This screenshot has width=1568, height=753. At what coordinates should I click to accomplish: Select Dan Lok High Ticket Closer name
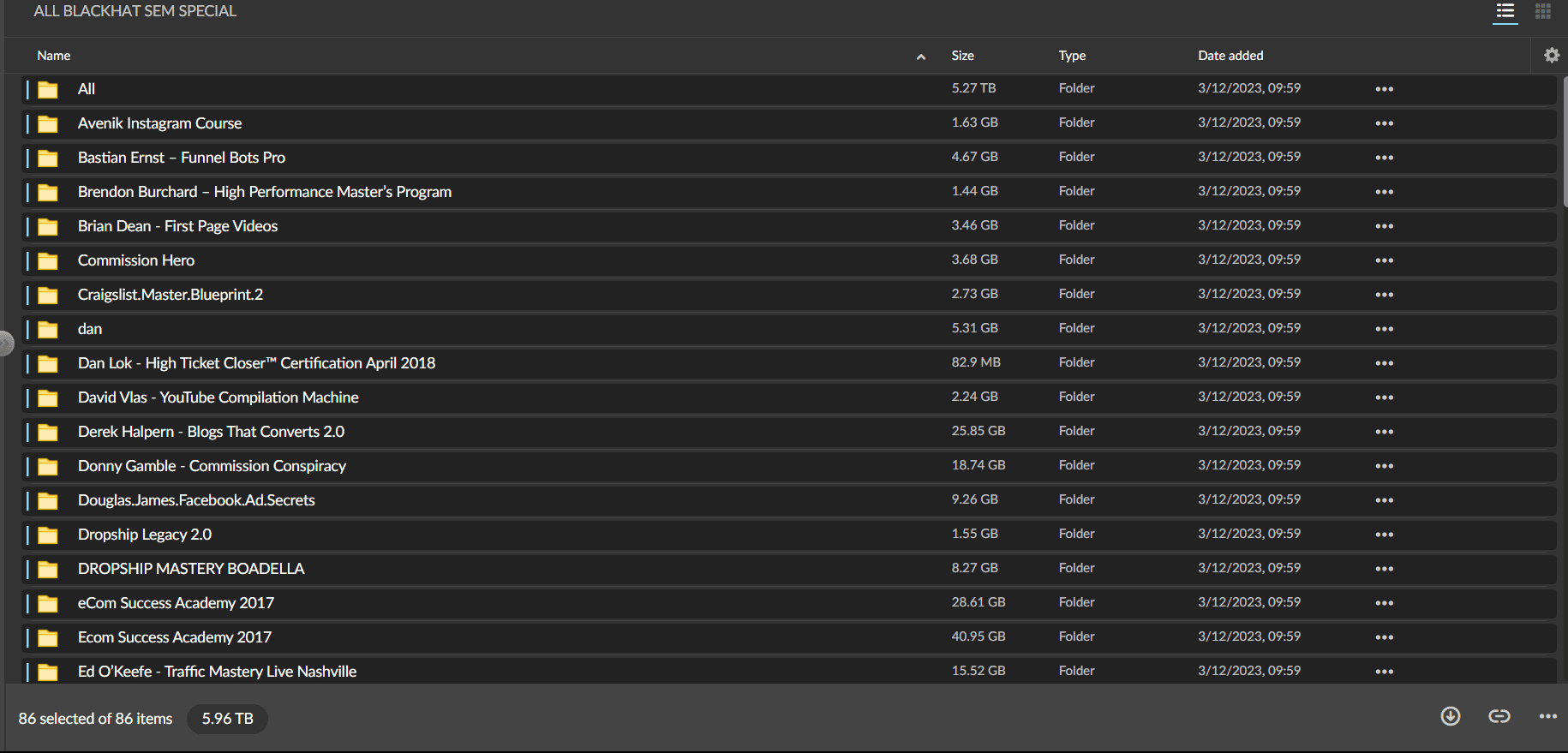[256, 363]
